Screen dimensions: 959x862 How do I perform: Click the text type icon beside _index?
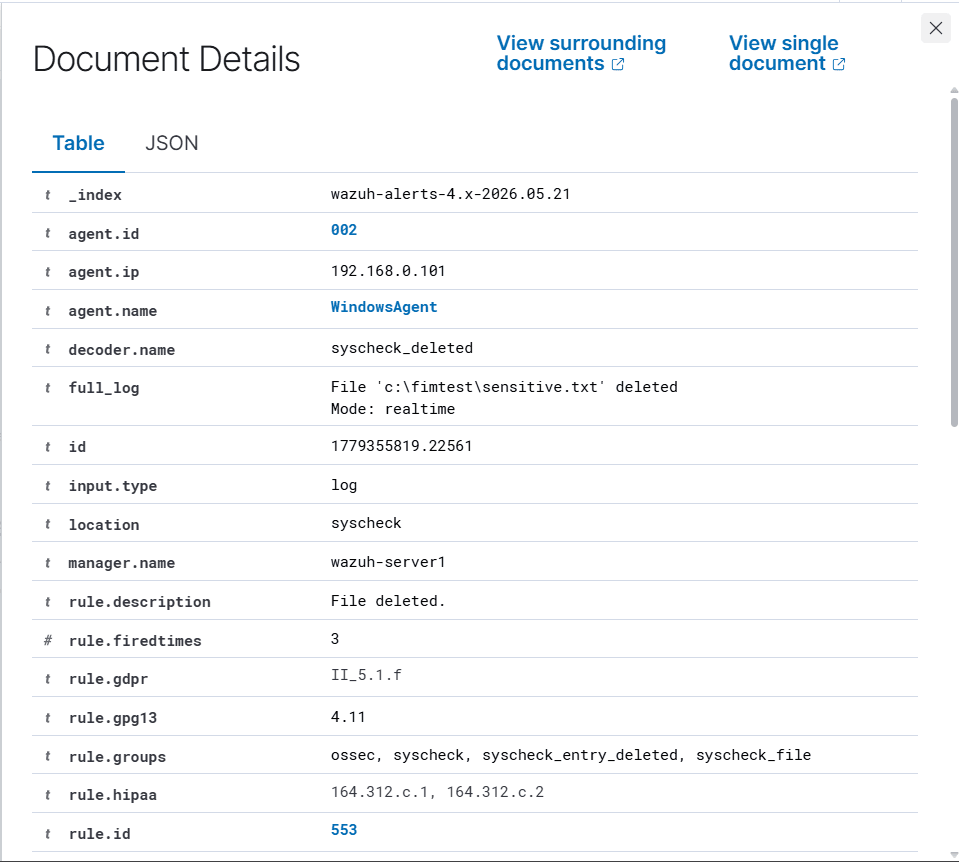[48, 195]
